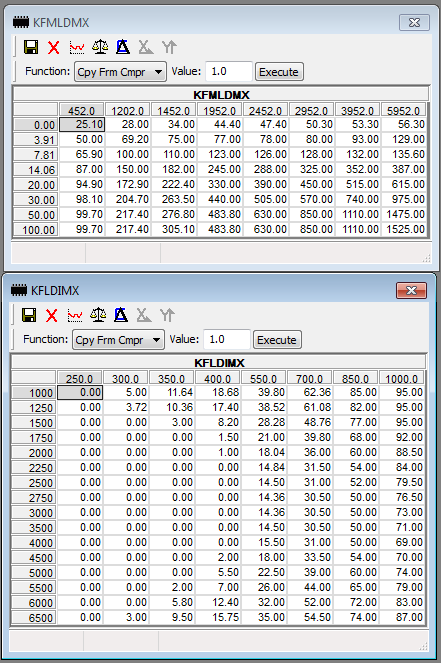This screenshot has width=441, height=663.
Task: Open Function dropdown in KFMLDMX window
Action: tap(120, 72)
